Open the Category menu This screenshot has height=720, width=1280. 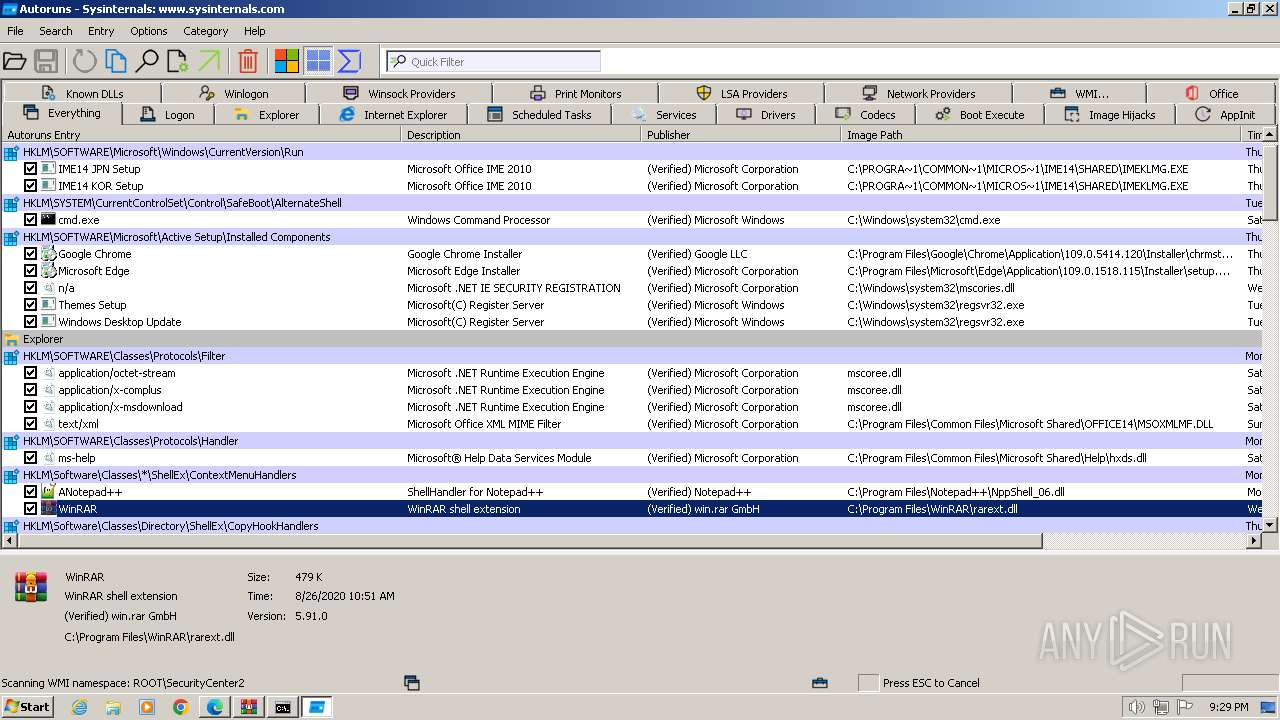pyautogui.click(x=205, y=31)
